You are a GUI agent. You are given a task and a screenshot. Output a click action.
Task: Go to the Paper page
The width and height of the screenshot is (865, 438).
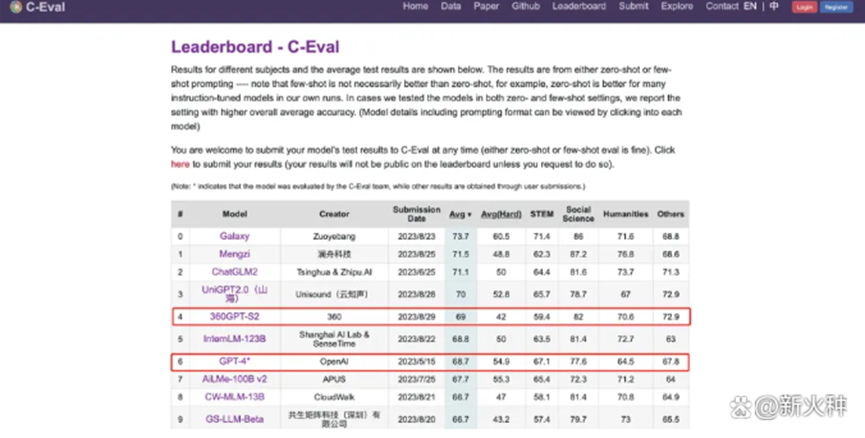[x=486, y=6]
